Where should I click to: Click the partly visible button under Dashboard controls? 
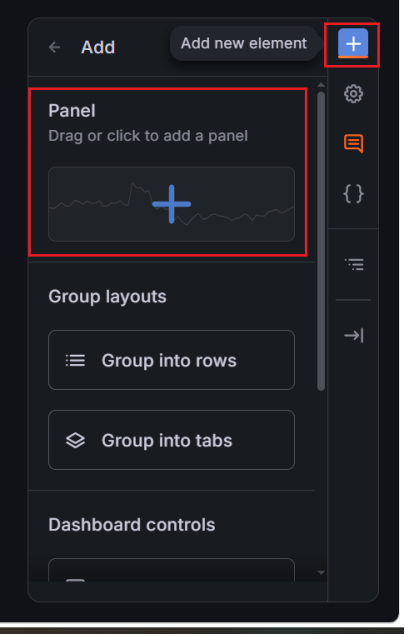171,570
